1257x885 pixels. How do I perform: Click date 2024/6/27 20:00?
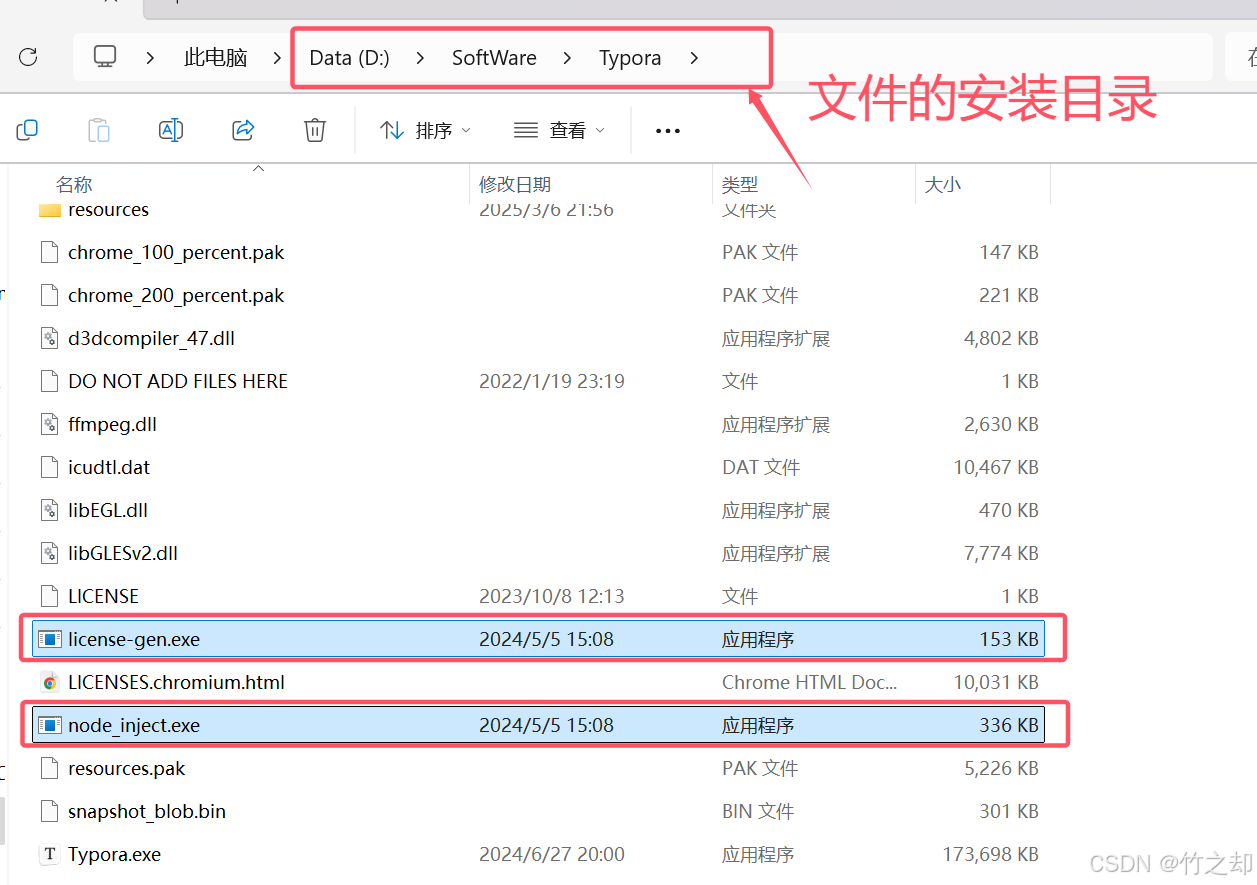click(x=552, y=854)
